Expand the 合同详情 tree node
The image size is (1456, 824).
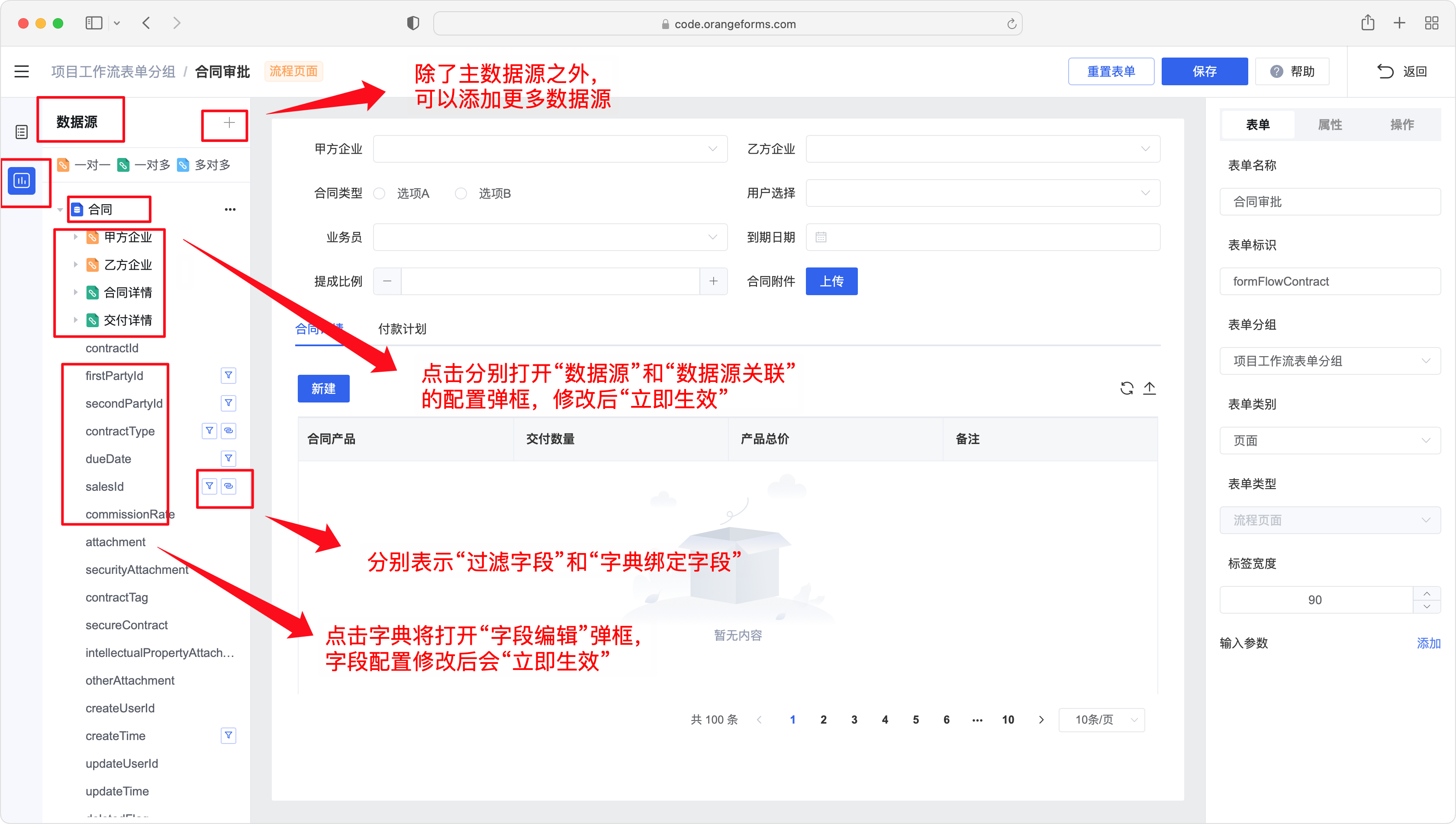click(75, 293)
